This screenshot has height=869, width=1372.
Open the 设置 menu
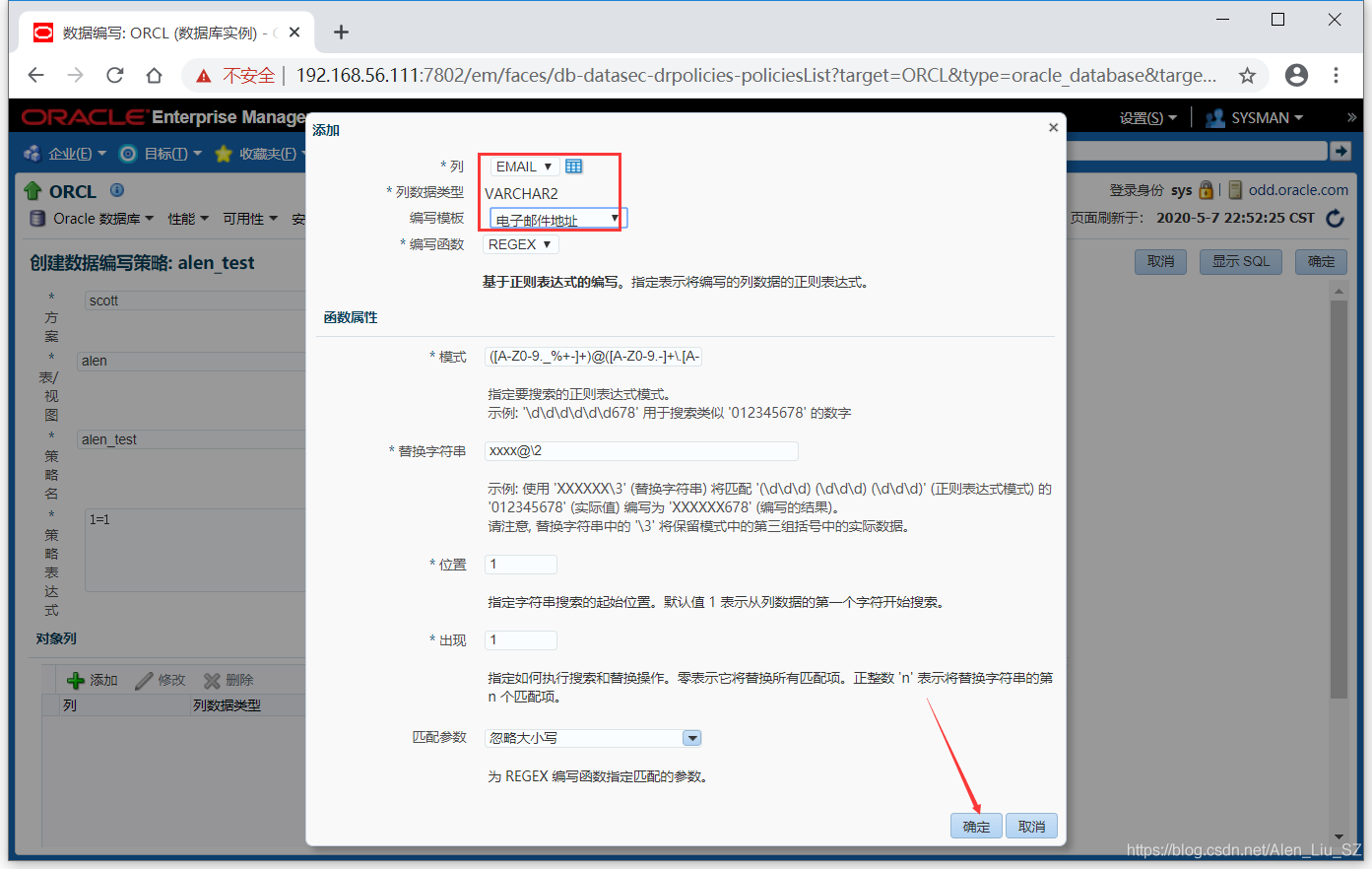click(x=1148, y=117)
